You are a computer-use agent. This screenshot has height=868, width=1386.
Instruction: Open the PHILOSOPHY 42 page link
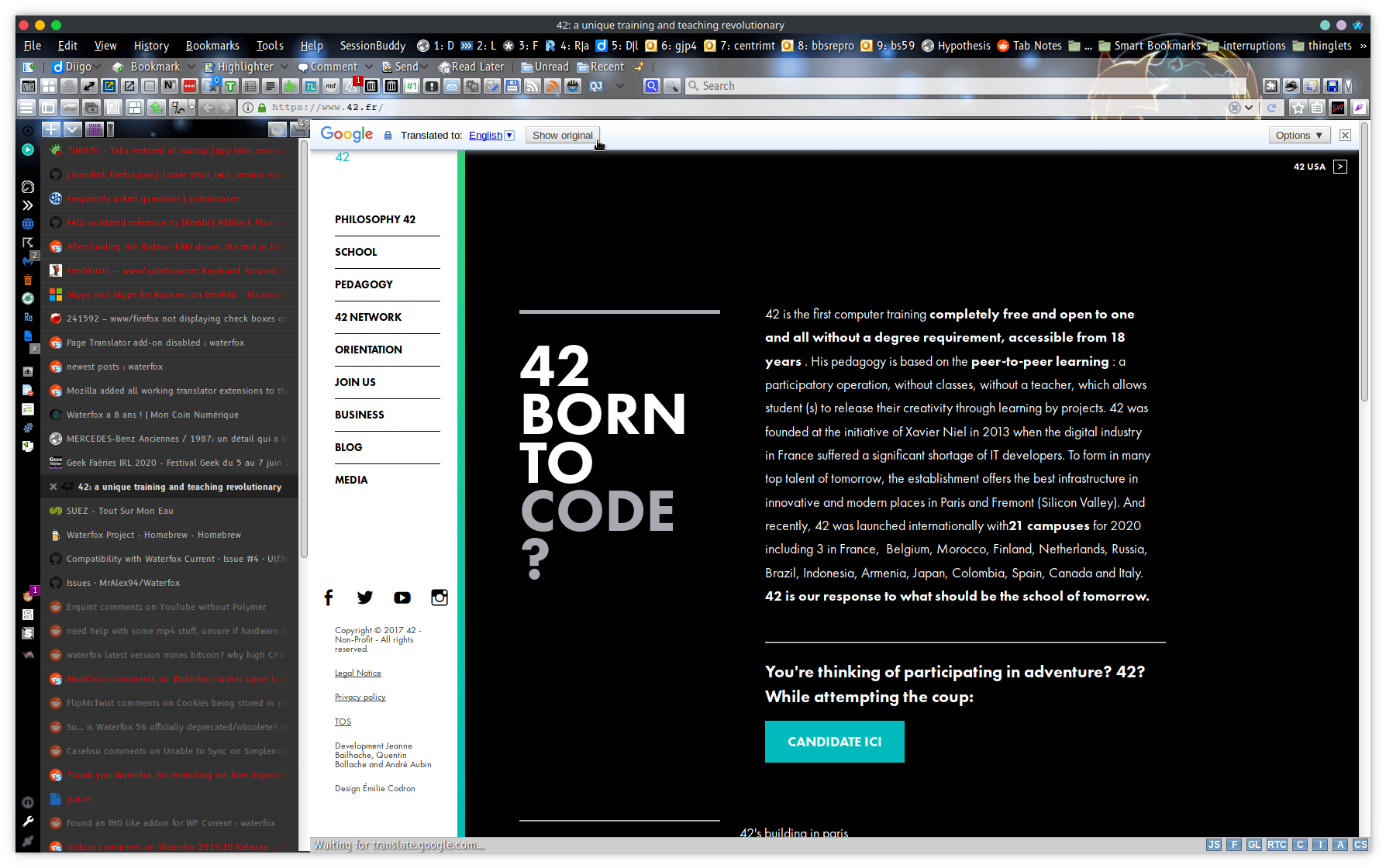[375, 219]
